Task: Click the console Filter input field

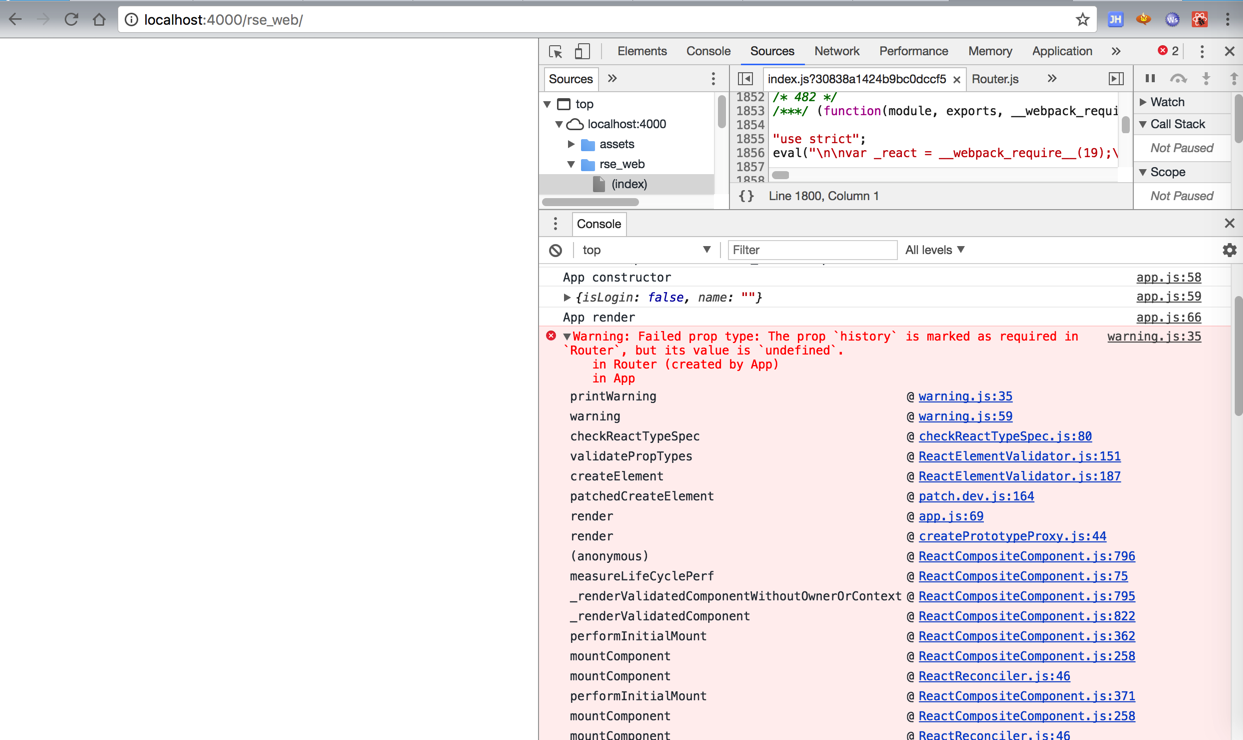Action: coord(811,250)
